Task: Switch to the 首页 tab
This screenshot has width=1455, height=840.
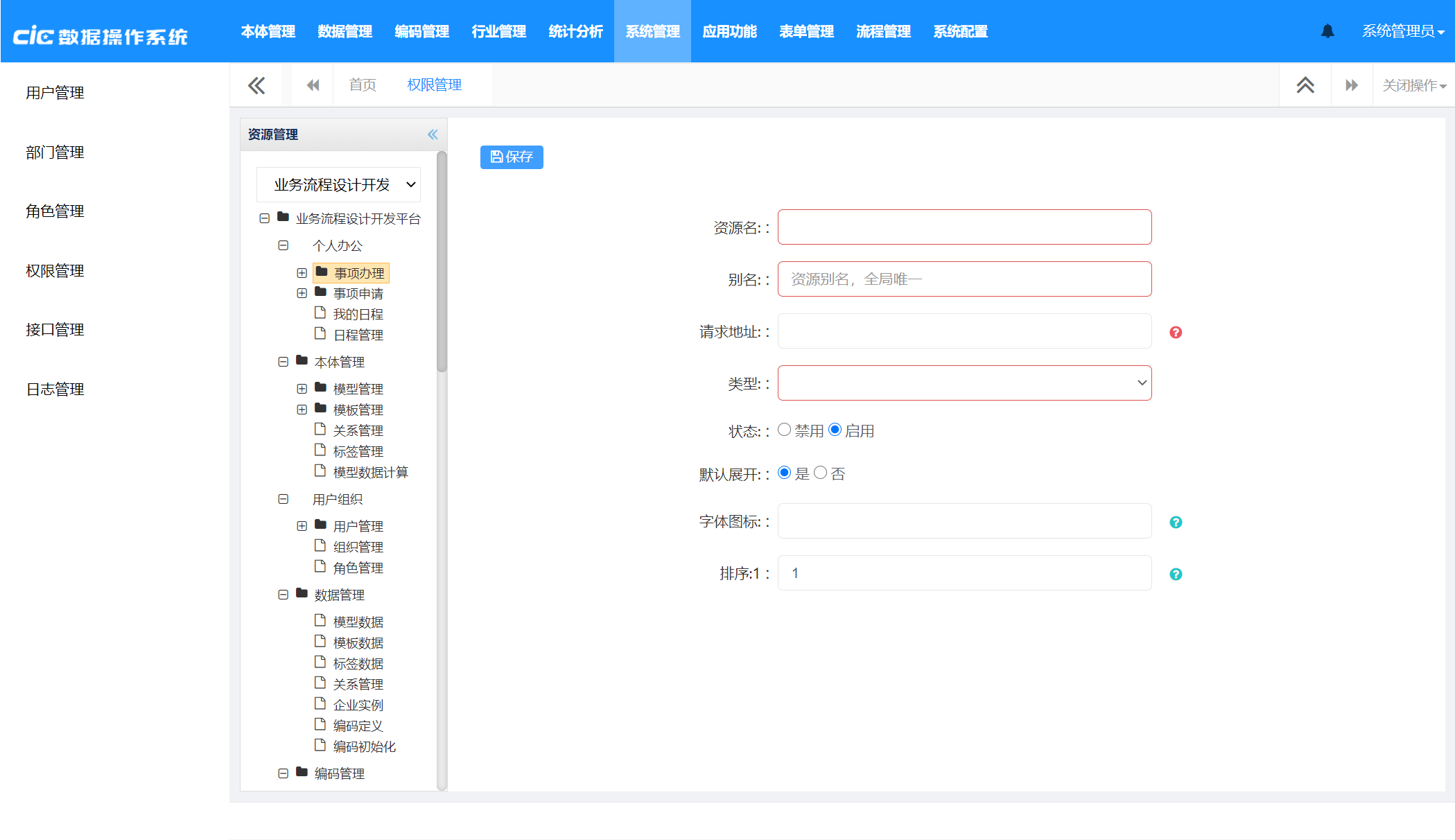Action: point(363,85)
